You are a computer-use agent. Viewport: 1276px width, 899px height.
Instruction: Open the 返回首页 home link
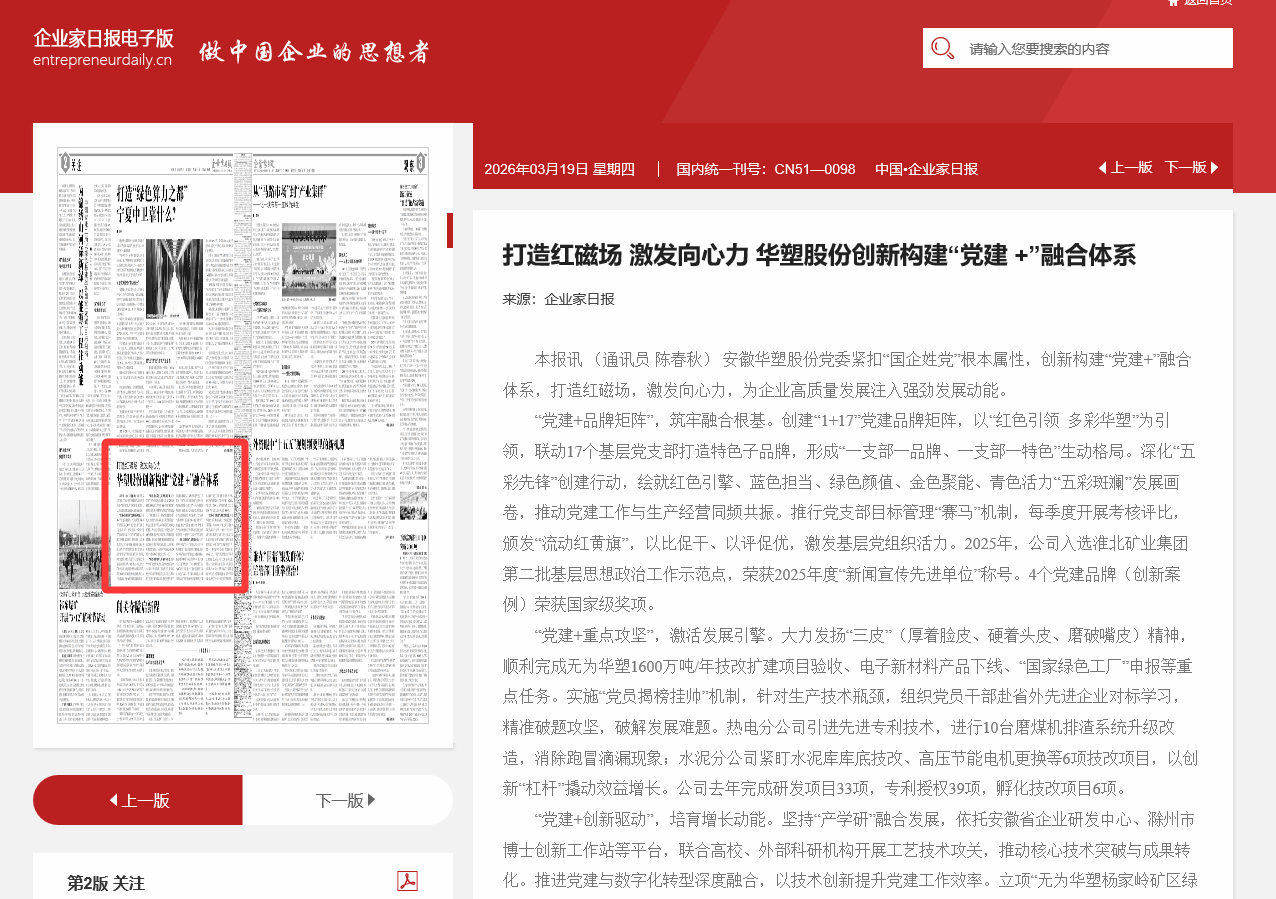pos(1208,2)
